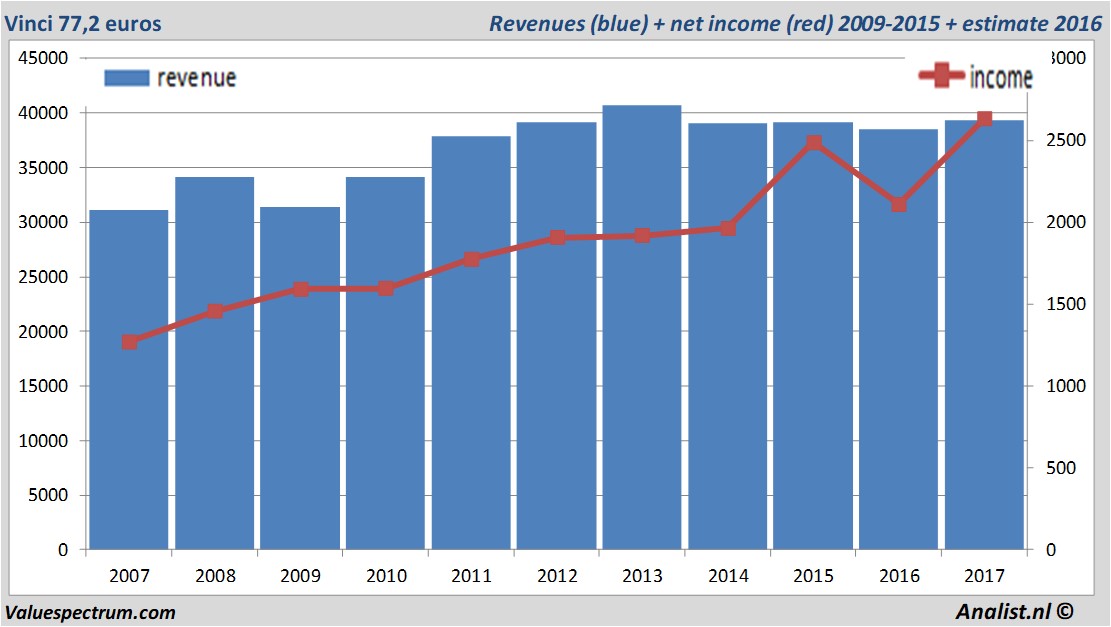1111x627 pixels.
Task: Click the "Analist.nl ©" credit text
Action: (x=1014, y=611)
